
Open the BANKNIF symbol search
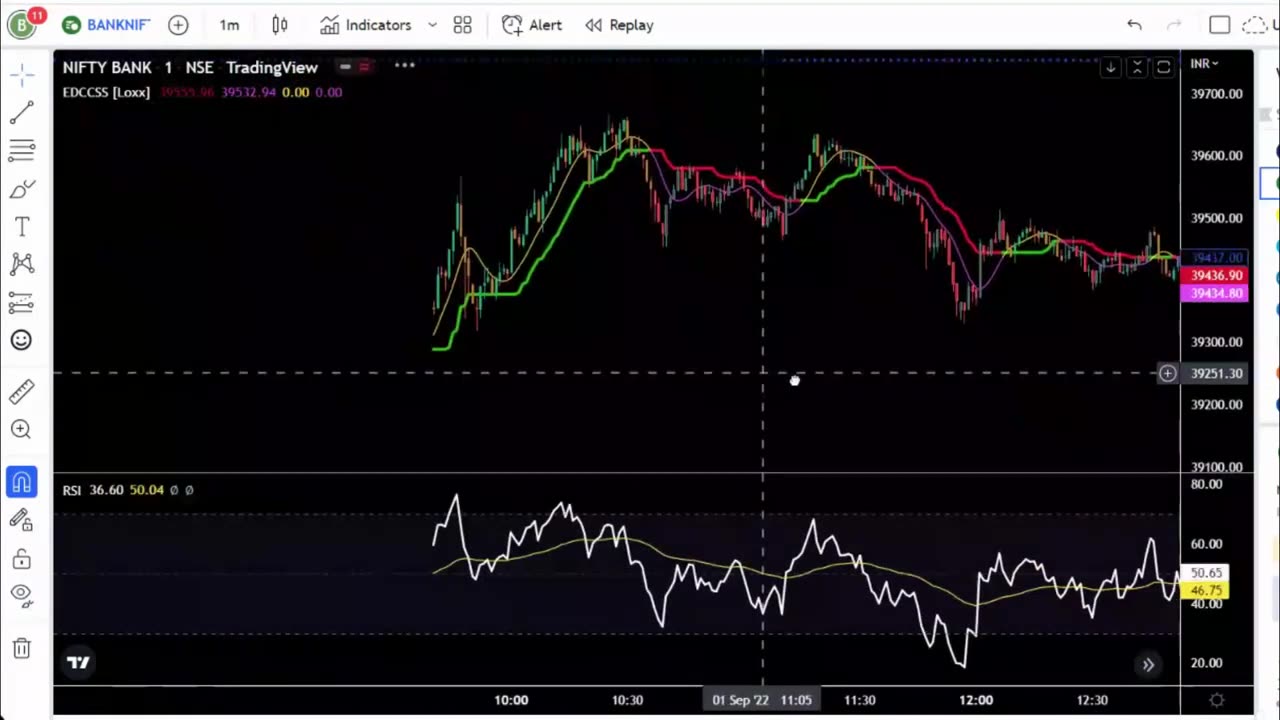click(106, 25)
